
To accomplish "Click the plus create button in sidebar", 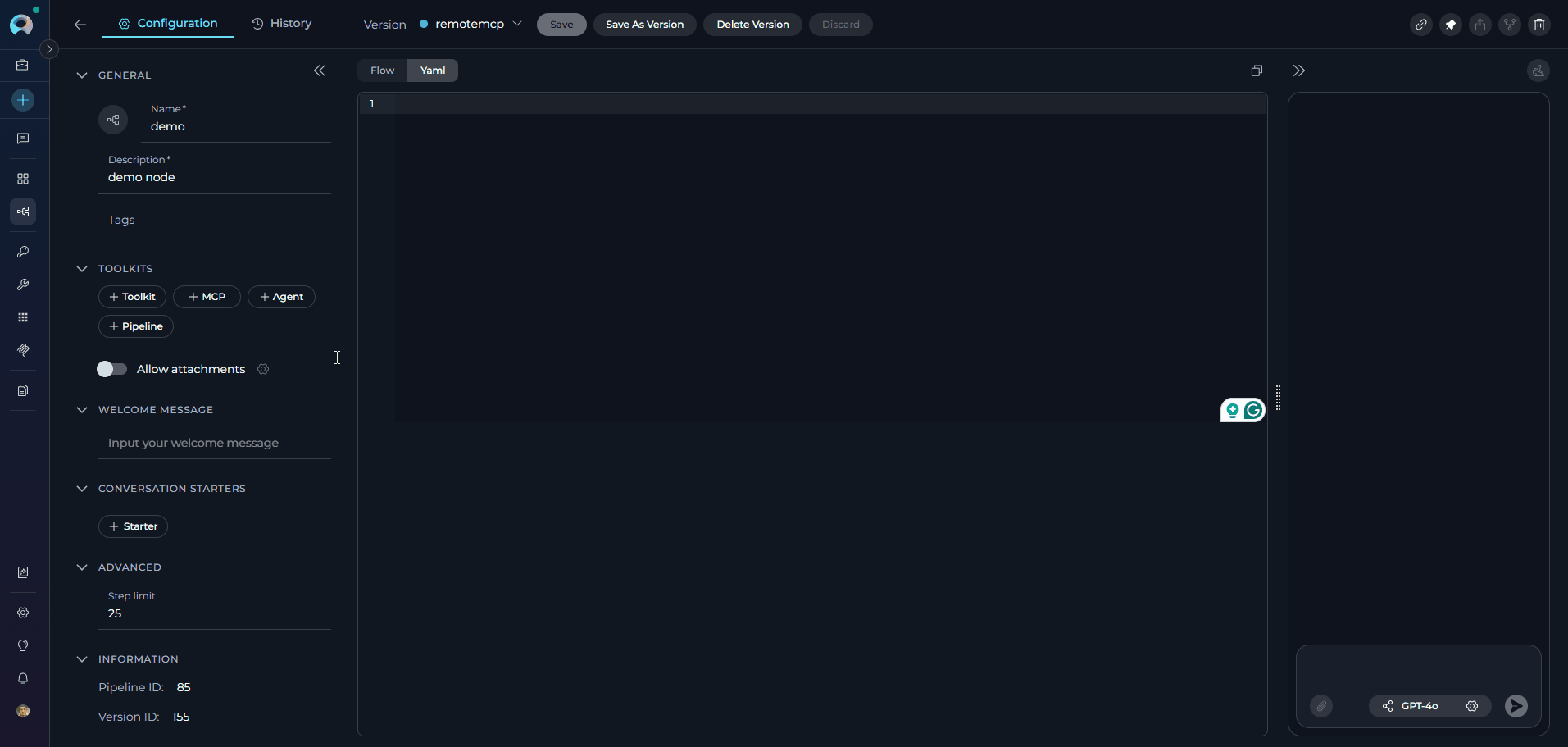I will [23, 100].
